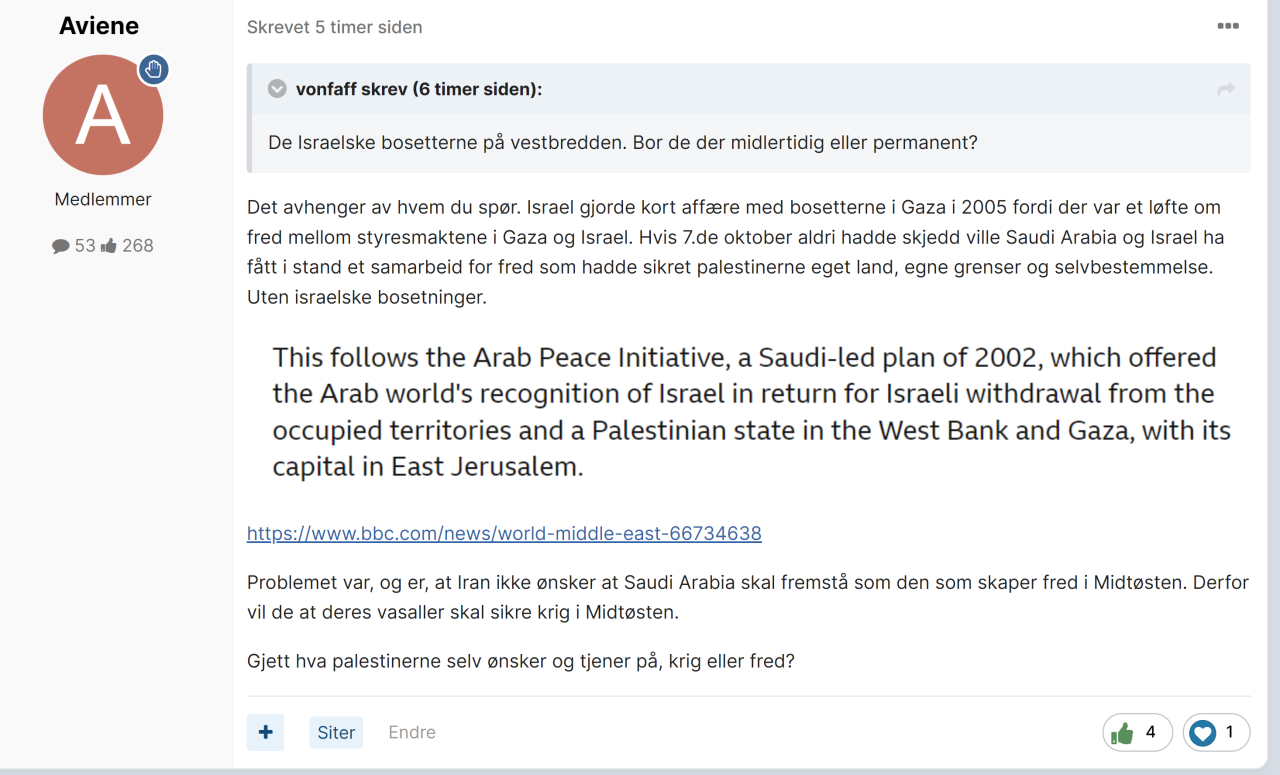
Task: Click the Endre edit option
Action: point(412,732)
